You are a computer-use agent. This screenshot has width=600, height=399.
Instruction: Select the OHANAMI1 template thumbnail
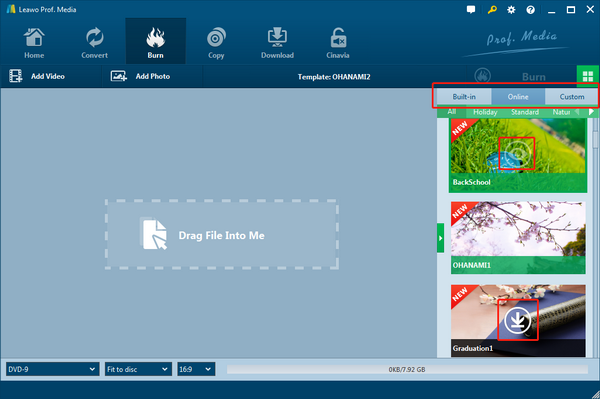tap(518, 238)
